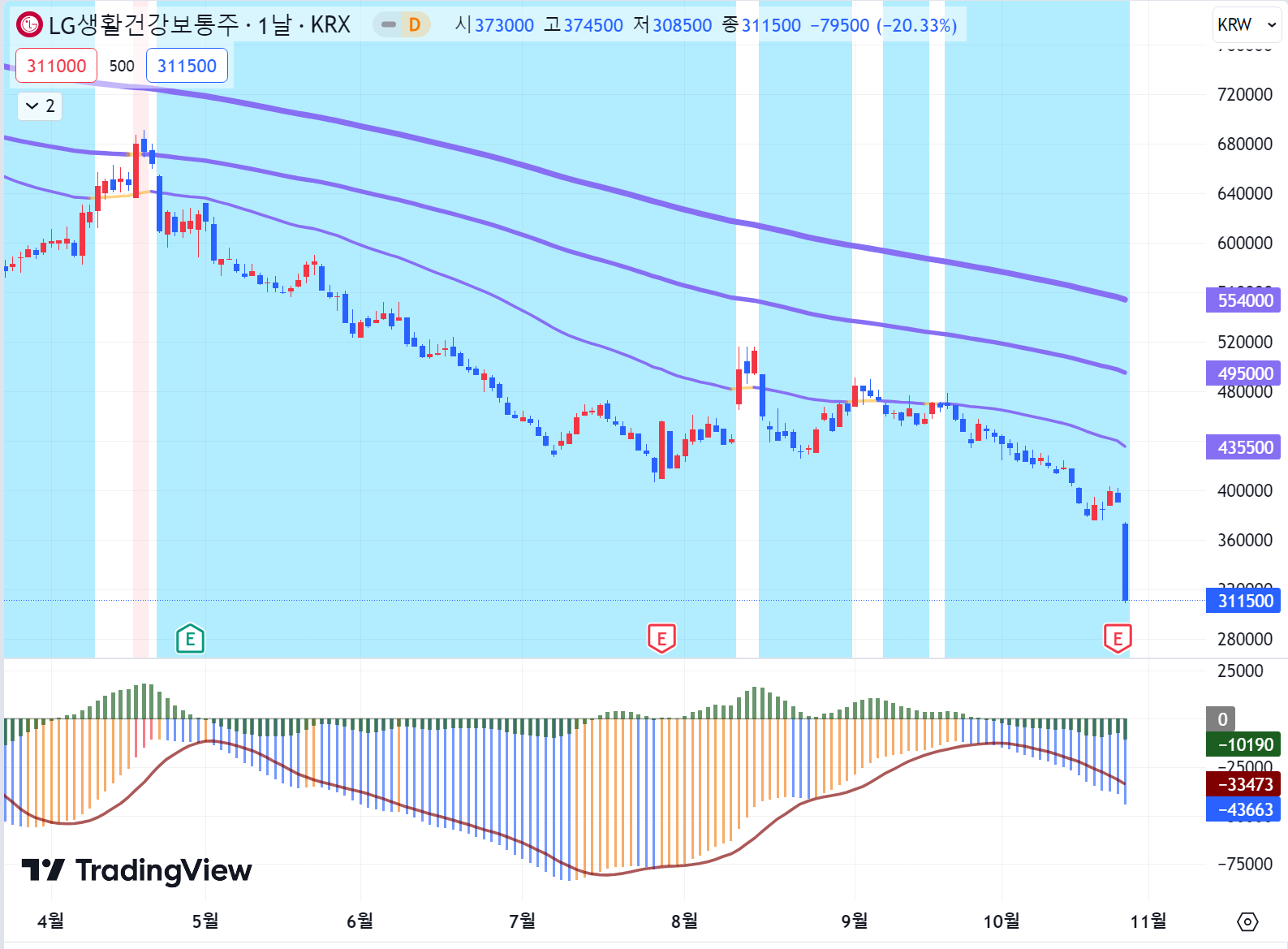Screen dimensions: 1288x949
Task: Click the low price value 308500
Action: click(683, 25)
